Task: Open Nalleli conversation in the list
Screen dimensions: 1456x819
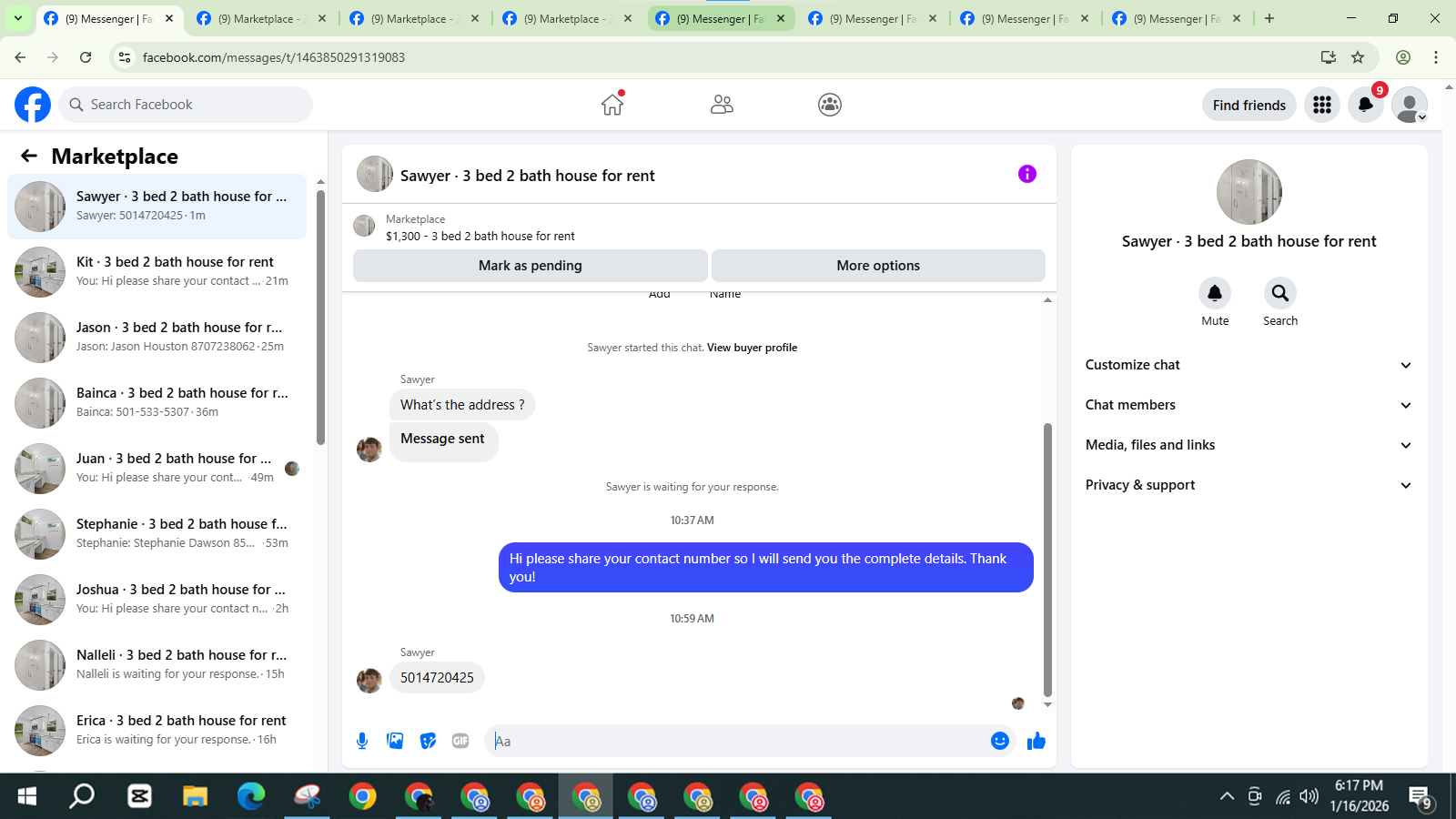Action: point(157,665)
